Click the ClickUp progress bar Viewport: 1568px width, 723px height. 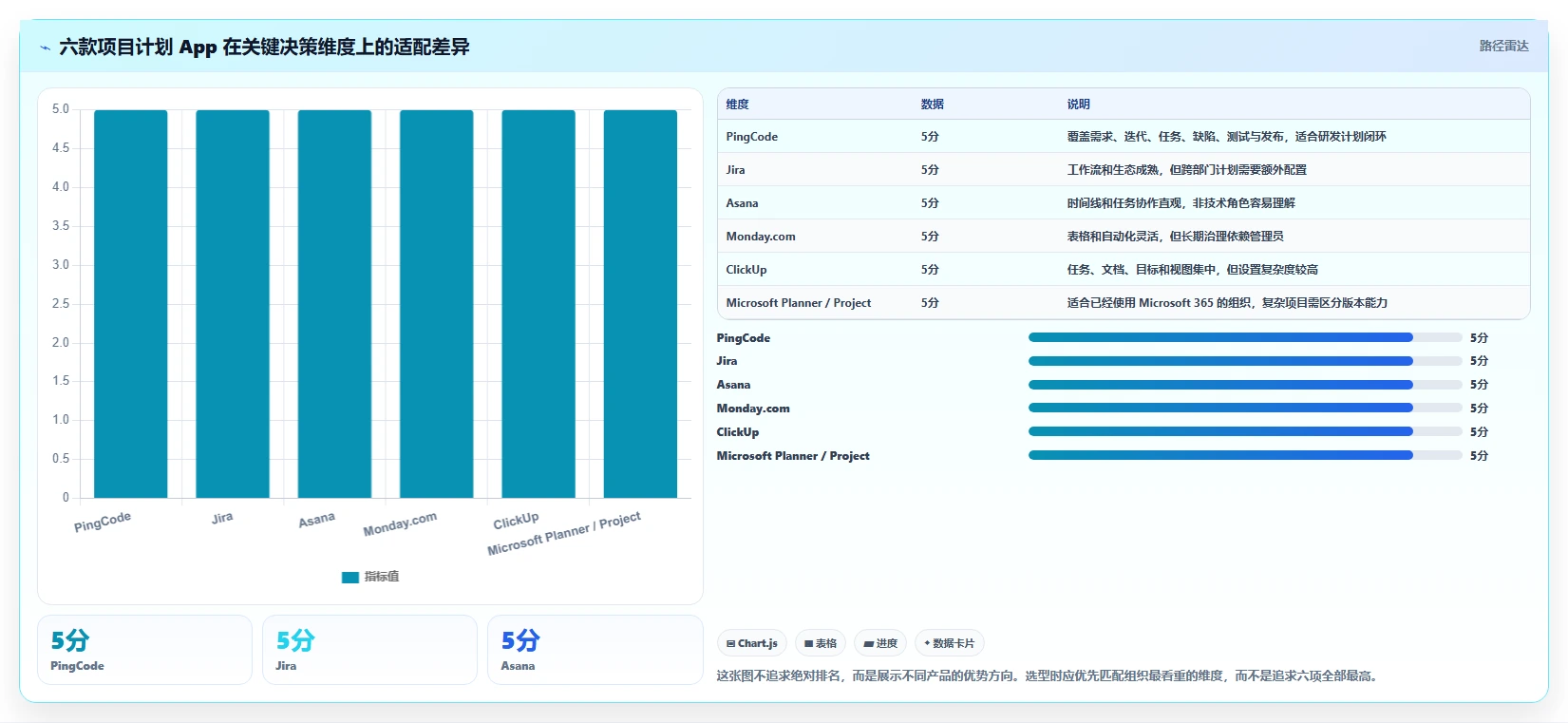[x=1245, y=431]
